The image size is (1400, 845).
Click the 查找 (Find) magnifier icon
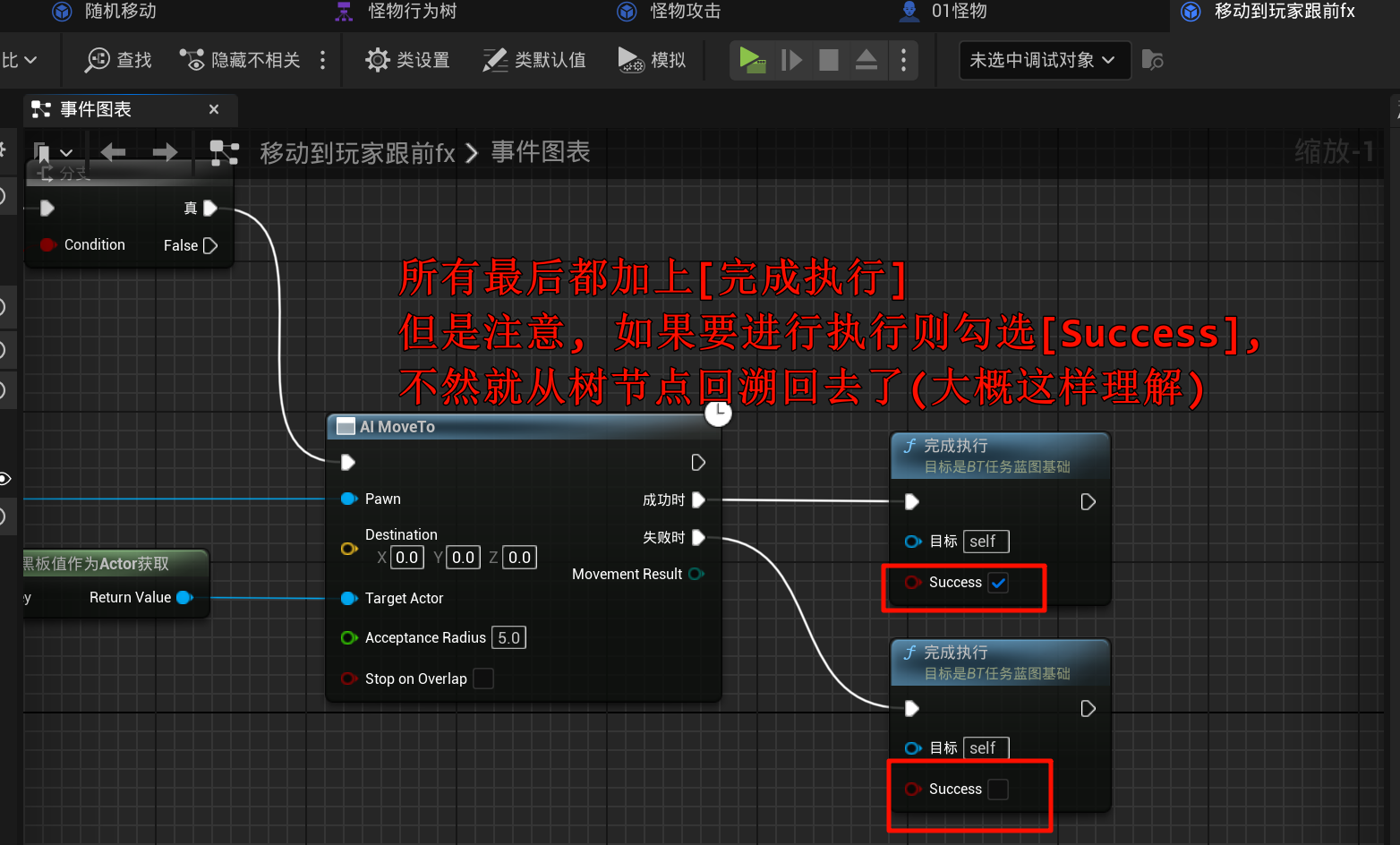point(97,60)
